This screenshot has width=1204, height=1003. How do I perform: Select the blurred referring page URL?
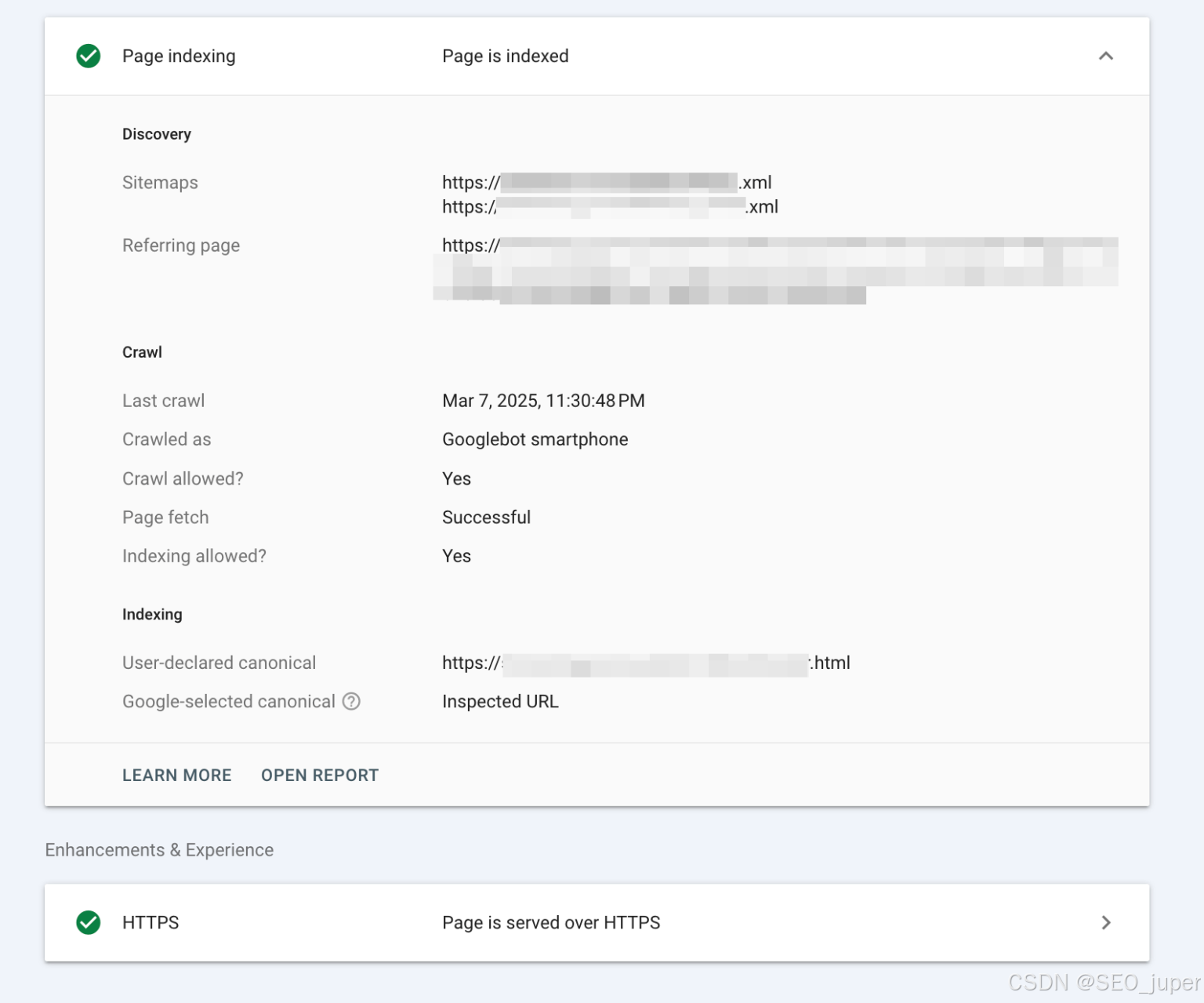776,270
